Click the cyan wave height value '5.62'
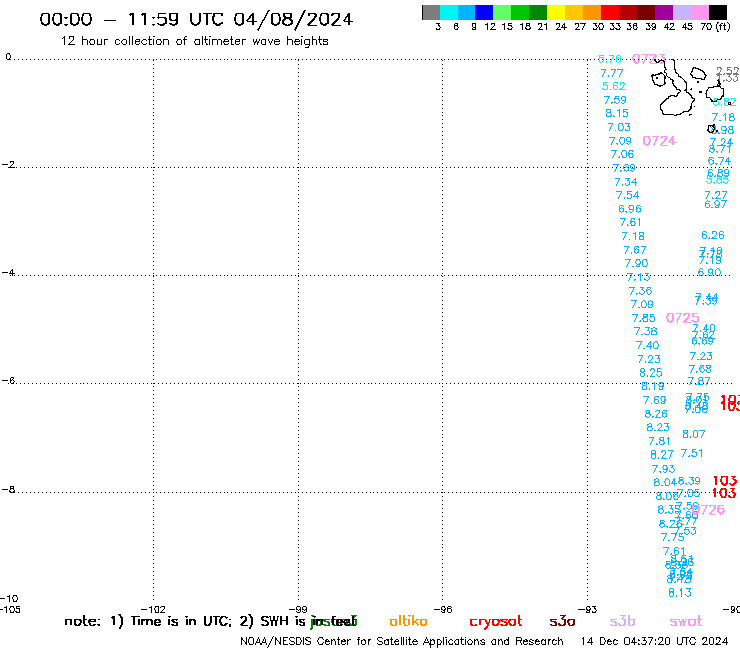The image size is (740, 650). 614,86
